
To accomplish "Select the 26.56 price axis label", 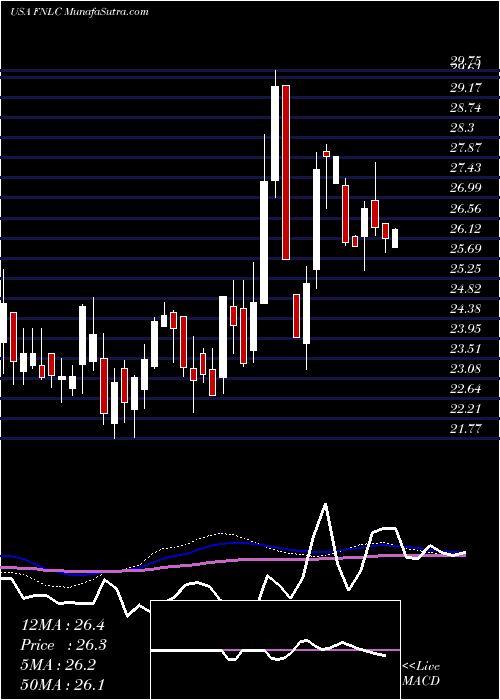I will 465,208.
